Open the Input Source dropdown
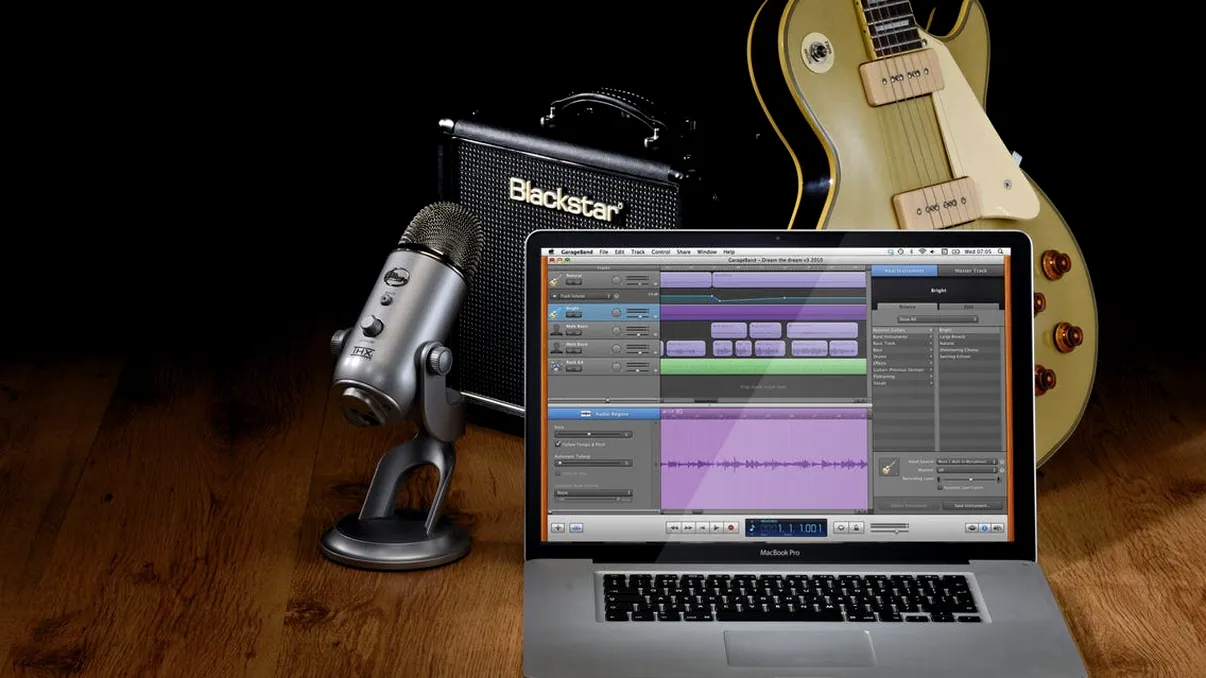The height and width of the screenshot is (678, 1206). tap(967, 462)
